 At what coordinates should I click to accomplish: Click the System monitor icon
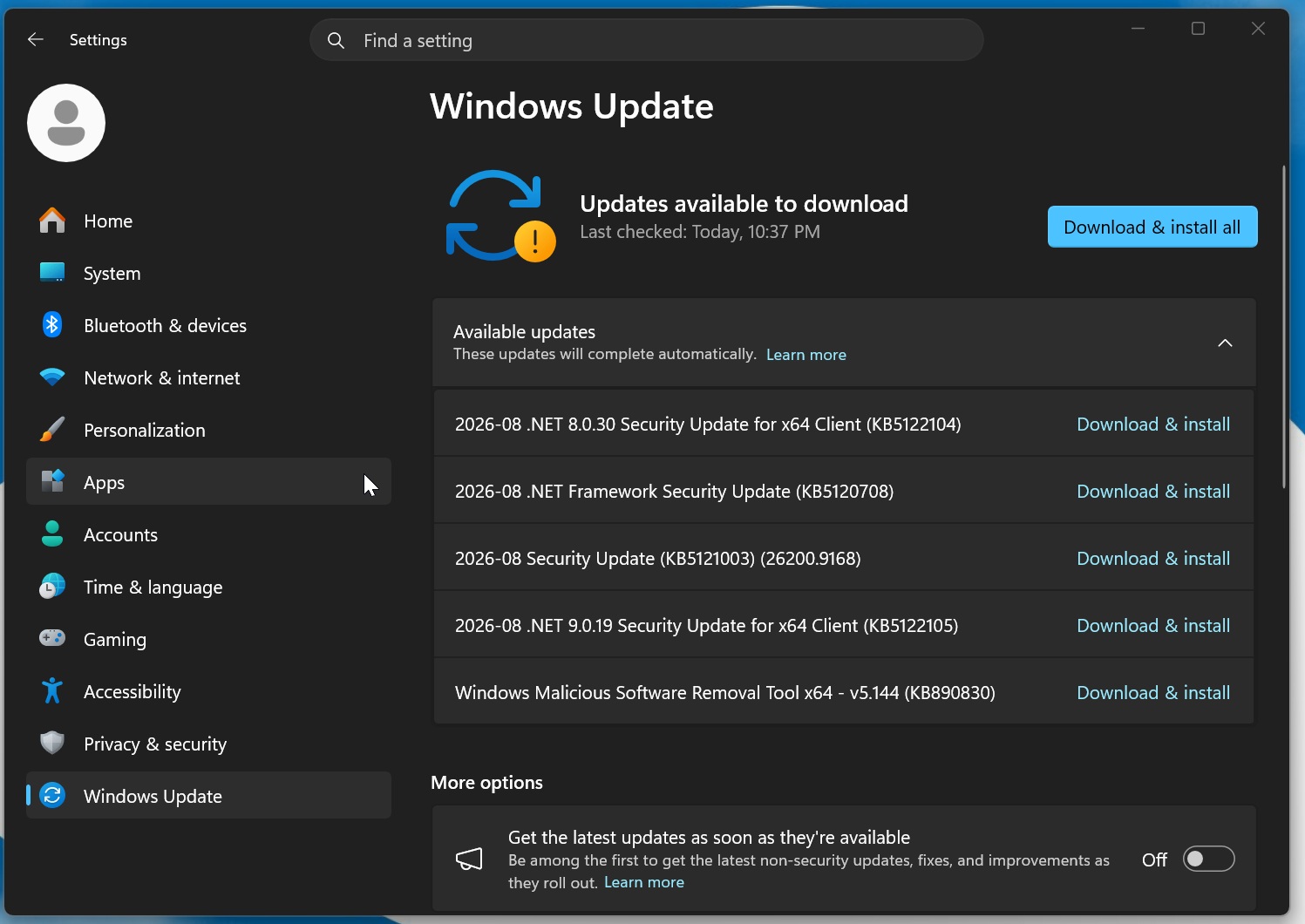52,273
